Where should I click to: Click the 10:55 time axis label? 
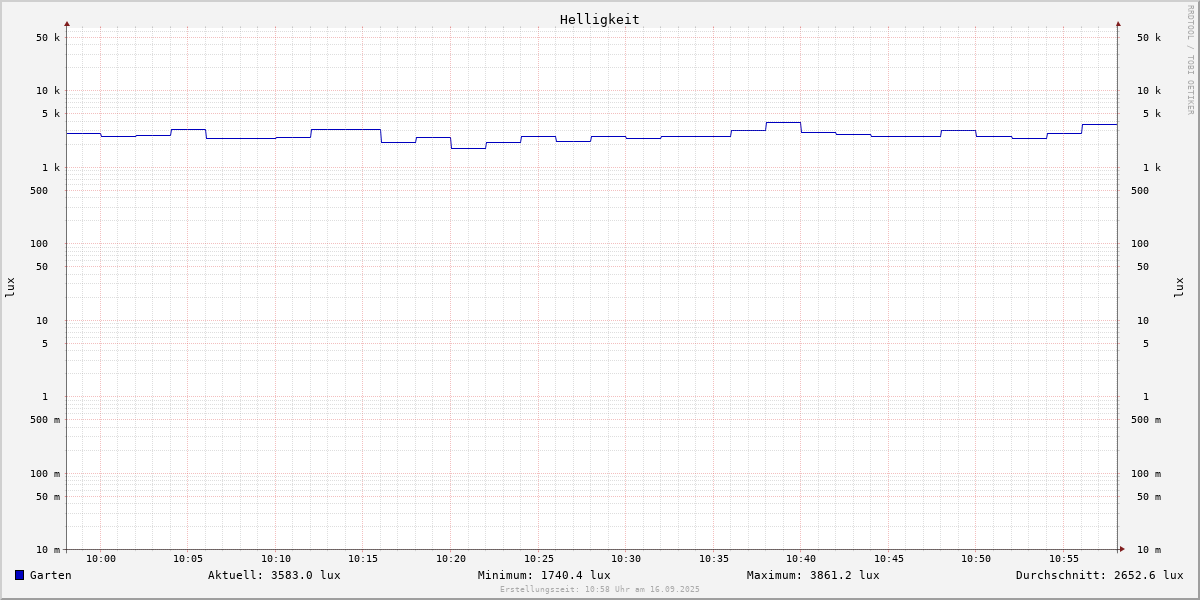(x=1064, y=559)
